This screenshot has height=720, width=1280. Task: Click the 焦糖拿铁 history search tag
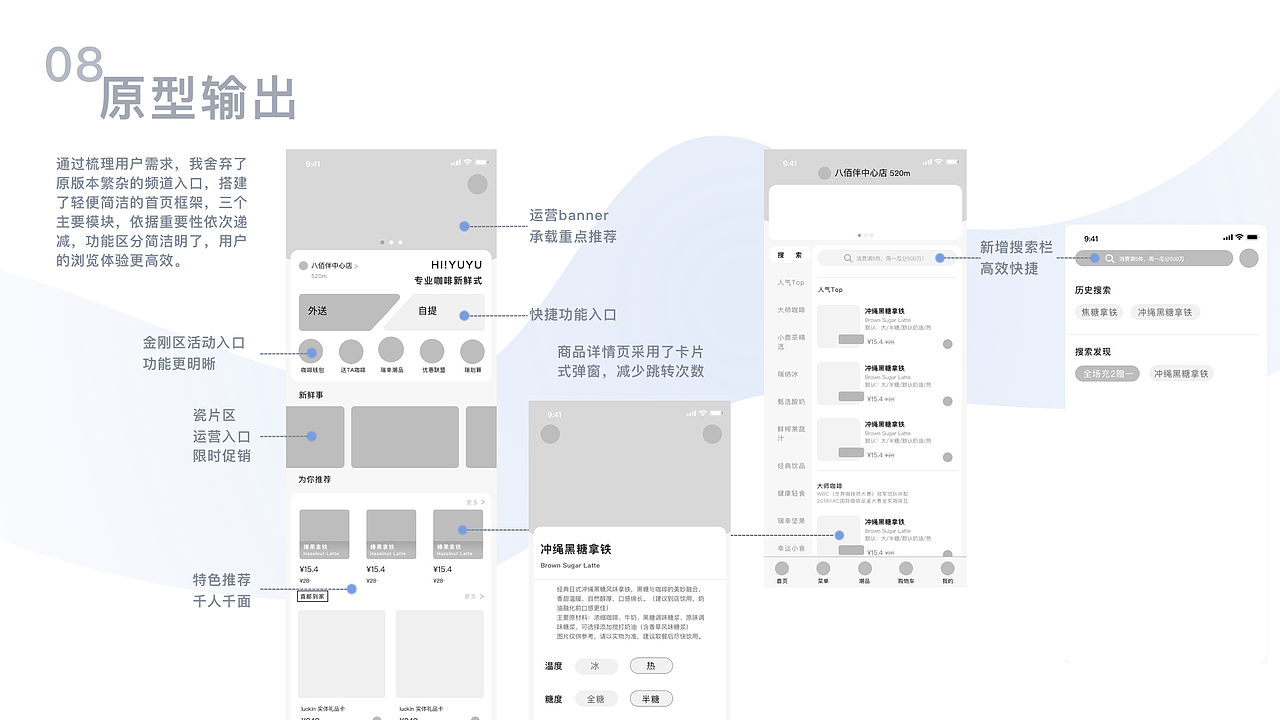pyautogui.click(x=1099, y=312)
